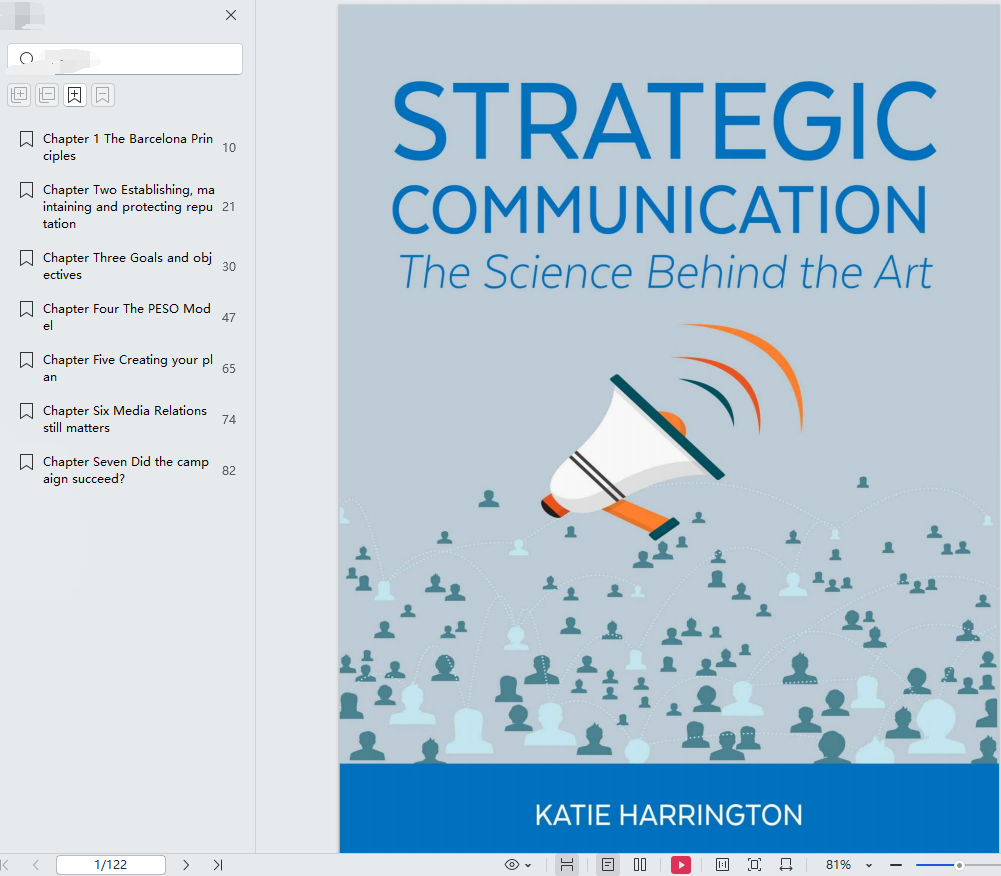The height and width of the screenshot is (876, 1001).
Task: Click page number 65 of Chapter Five
Action: pos(229,368)
